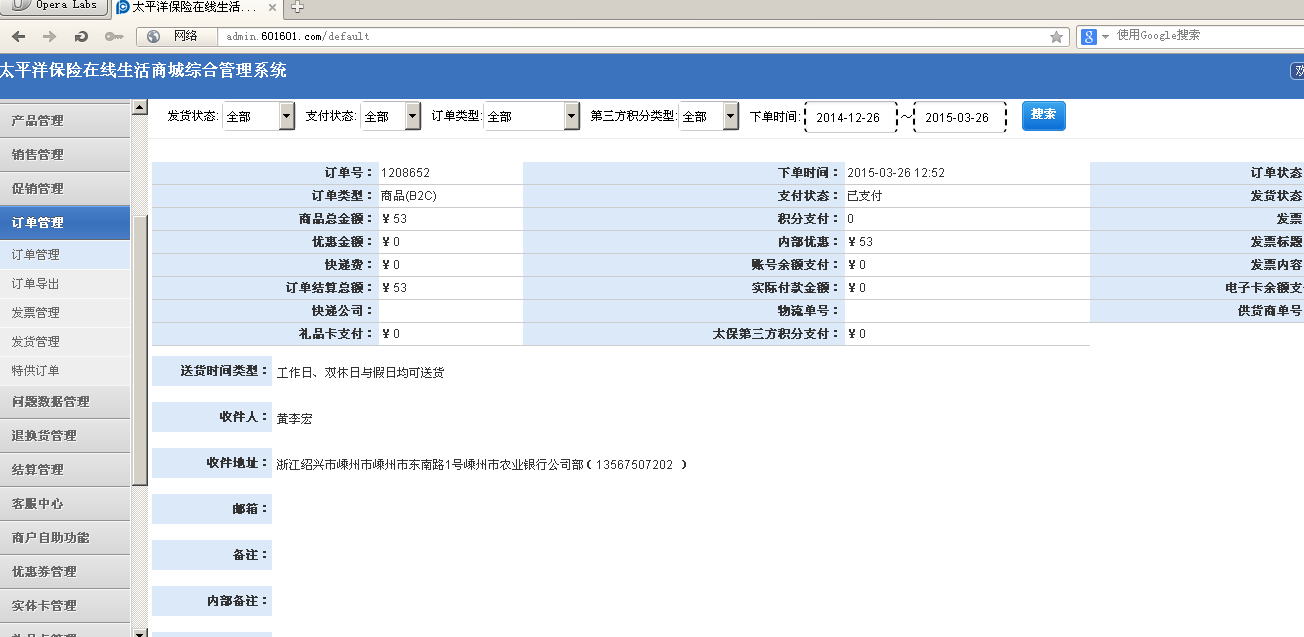Viewport: 1304px width, 637px height.
Task: Click the 订单结算总额 label
Action: point(329,288)
